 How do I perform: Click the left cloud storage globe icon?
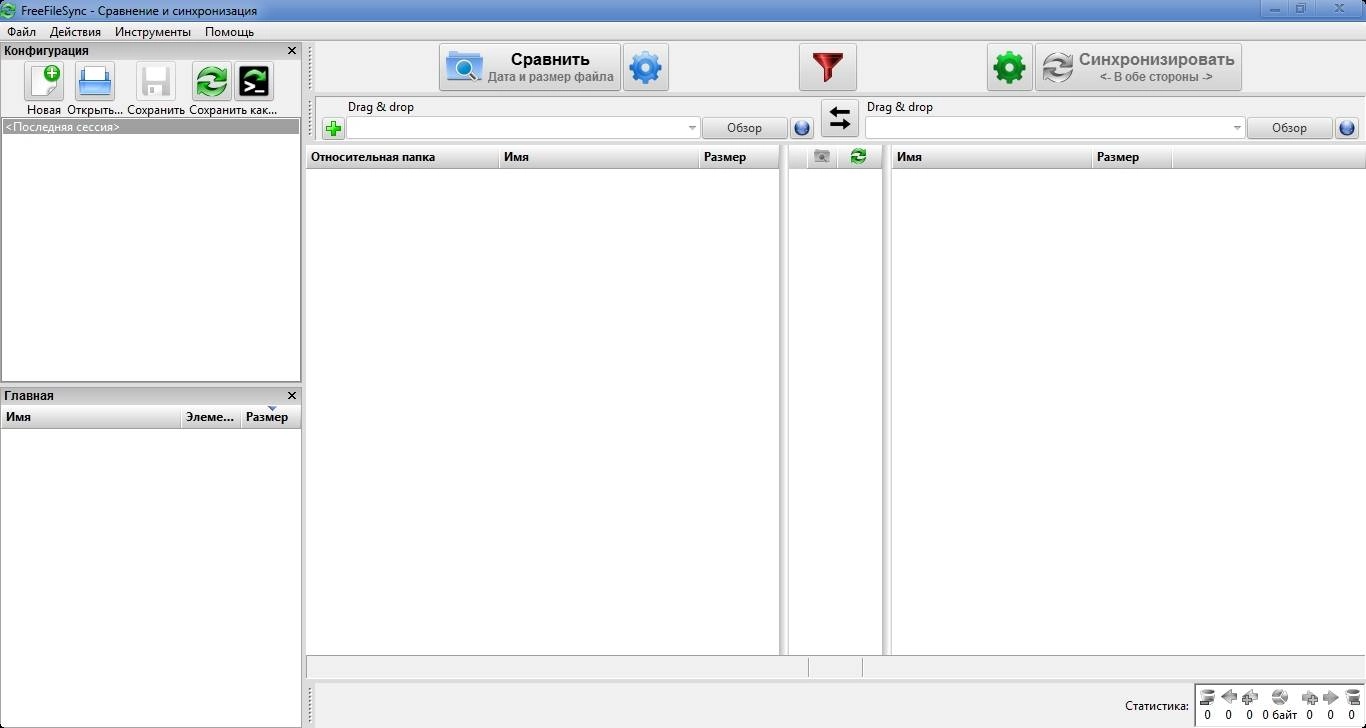[802, 128]
